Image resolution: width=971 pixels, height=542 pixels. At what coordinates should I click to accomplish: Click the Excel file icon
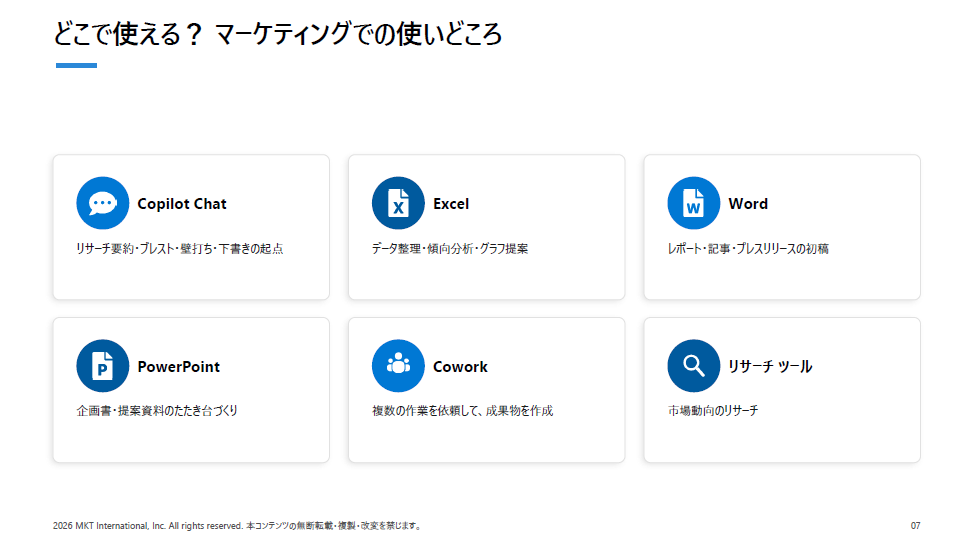pos(398,203)
